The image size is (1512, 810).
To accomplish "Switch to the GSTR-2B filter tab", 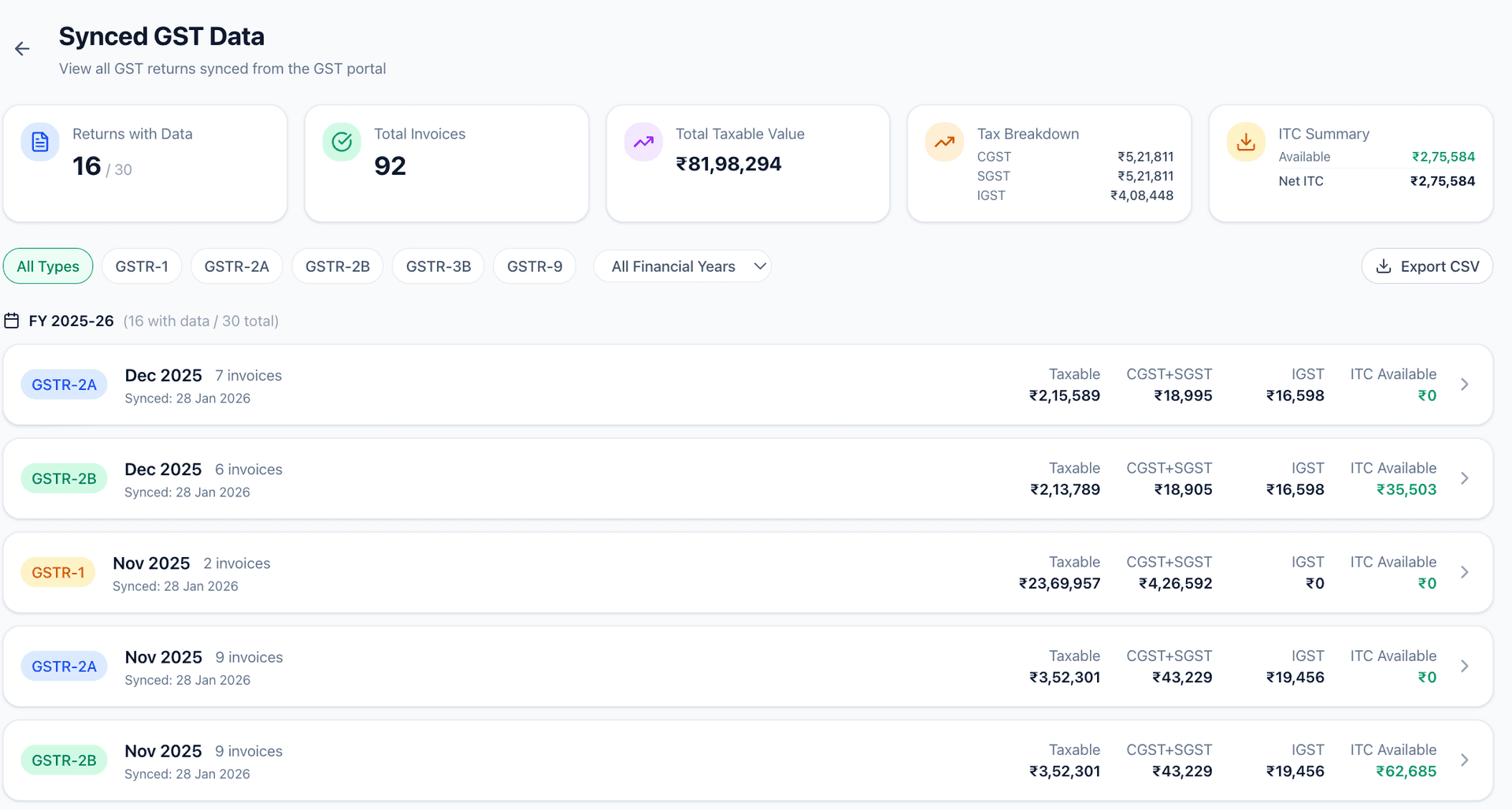I will coord(337,266).
